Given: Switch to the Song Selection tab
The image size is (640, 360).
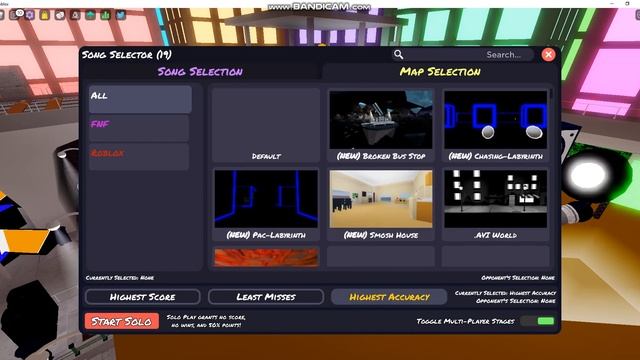Looking at the screenshot, I should (x=200, y=71).
